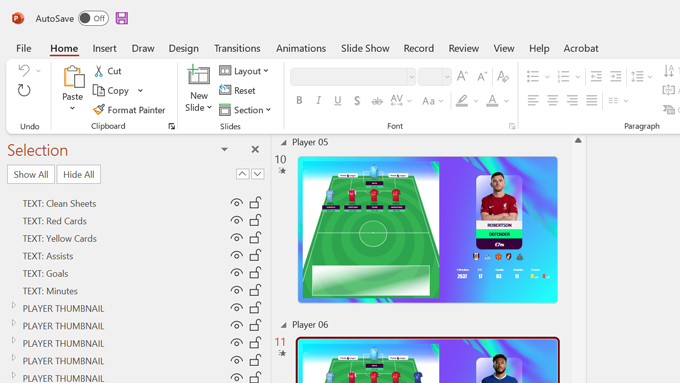
Task: Switch to the Design tab
Action: pos(183,48)
